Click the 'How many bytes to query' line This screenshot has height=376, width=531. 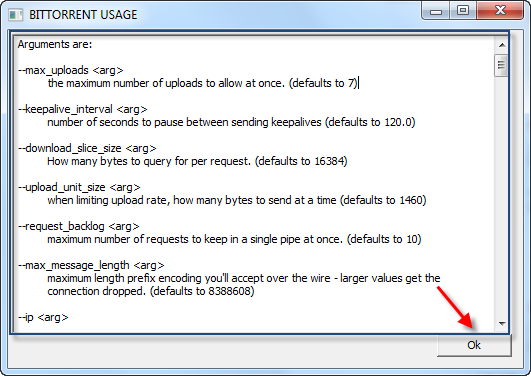[197, 161]
